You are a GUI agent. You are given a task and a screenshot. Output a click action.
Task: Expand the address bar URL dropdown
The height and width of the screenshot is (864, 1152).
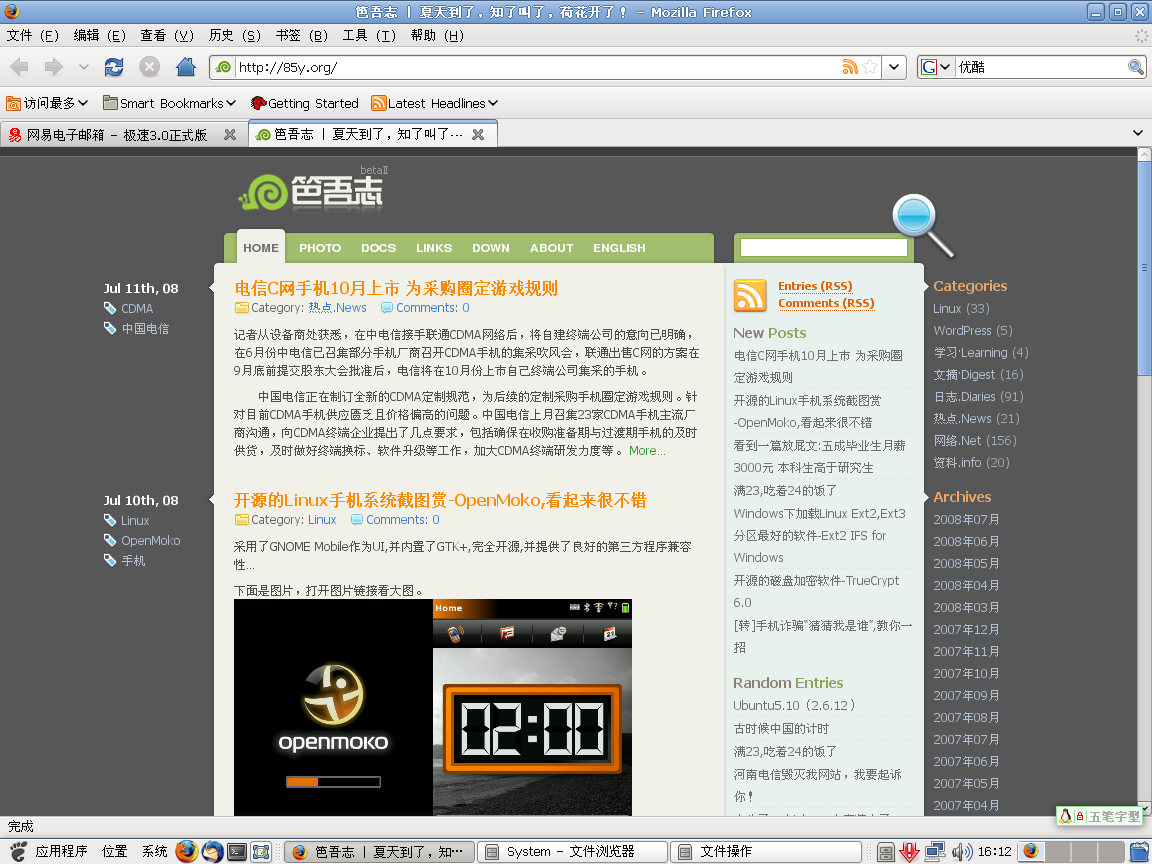[893, 67]
